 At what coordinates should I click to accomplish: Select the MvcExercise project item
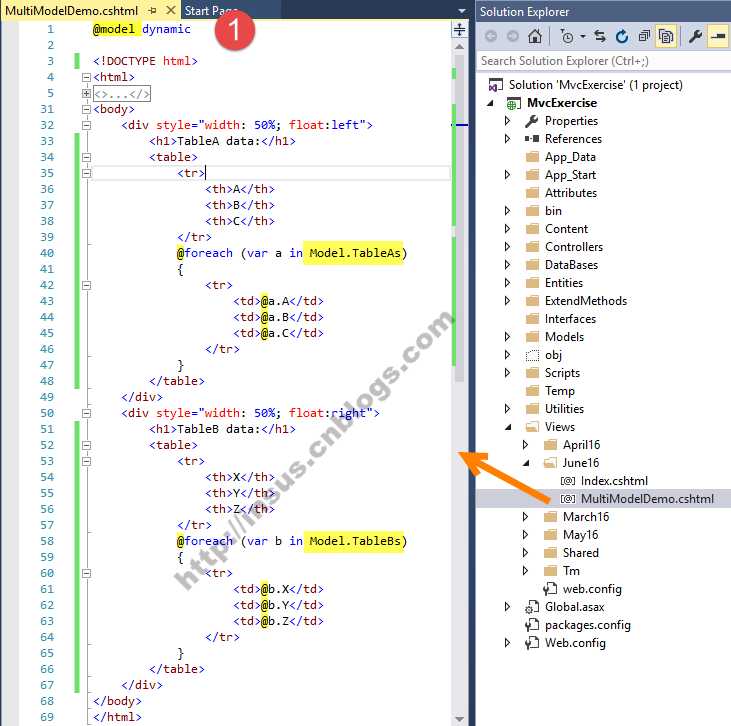[x=562, y=103]
